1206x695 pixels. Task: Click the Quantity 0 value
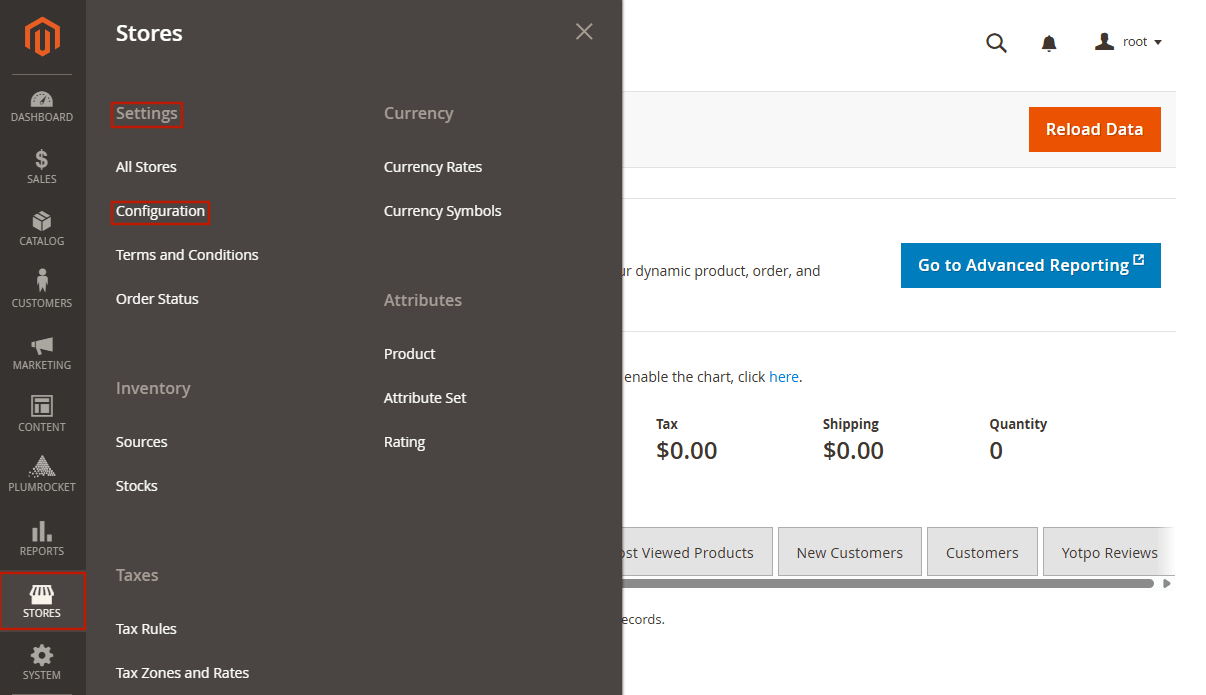(x=996, y=451)
